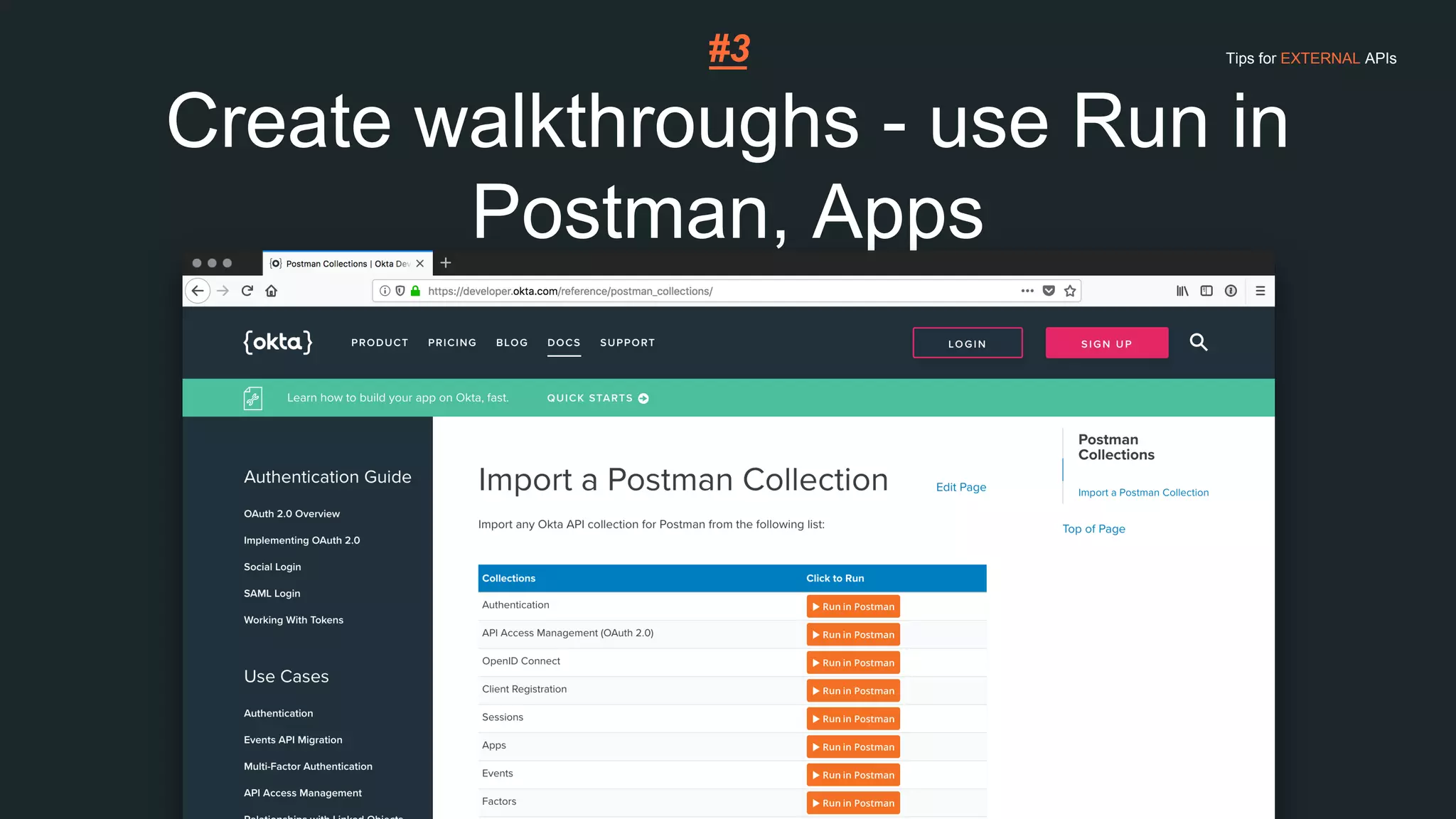Open Multi-Factor Authentication sidebar link

coord(308,766)
